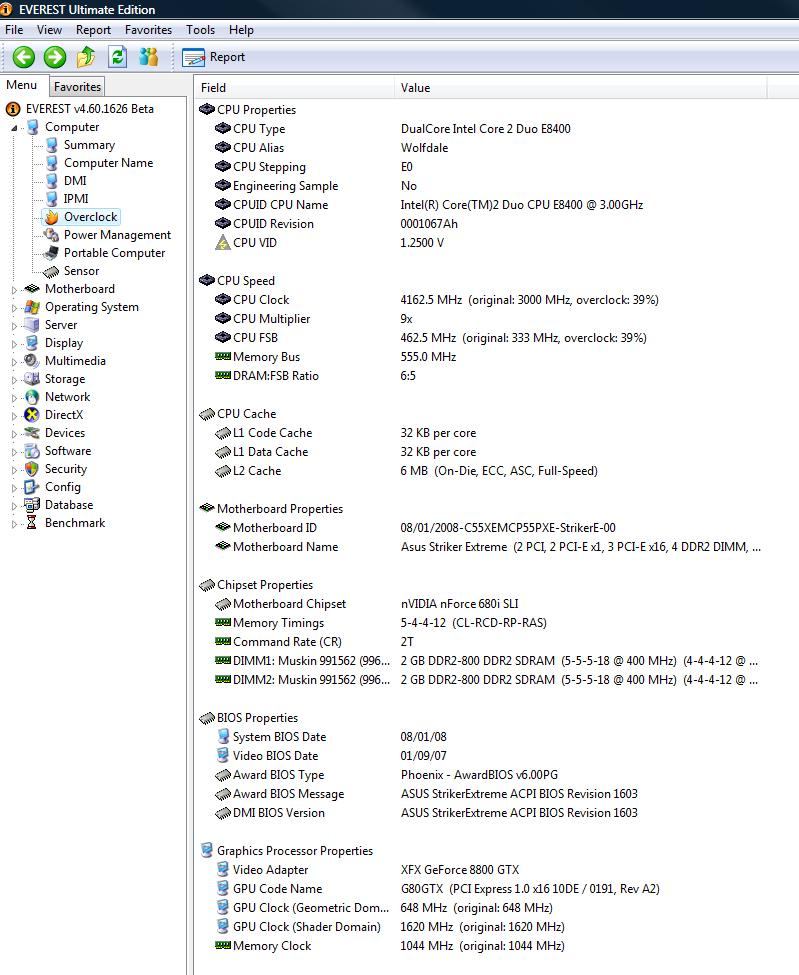Click the Security shield icon
The height and width of the screenshot is (975, 799).
click(x=32, y=469)
